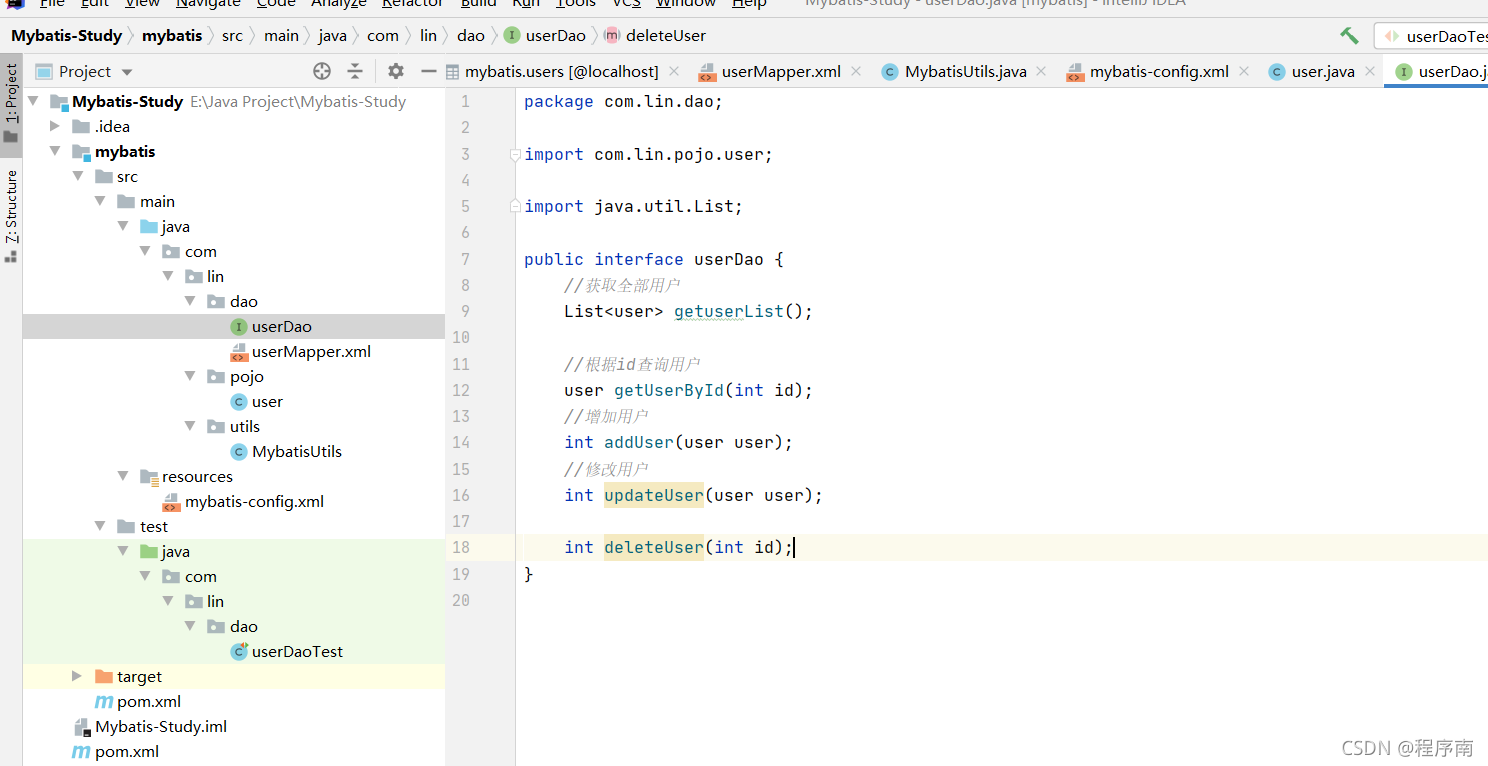Screen dimensions: 1488x766
Task: Close the user.java tab
Action: 1369,71
